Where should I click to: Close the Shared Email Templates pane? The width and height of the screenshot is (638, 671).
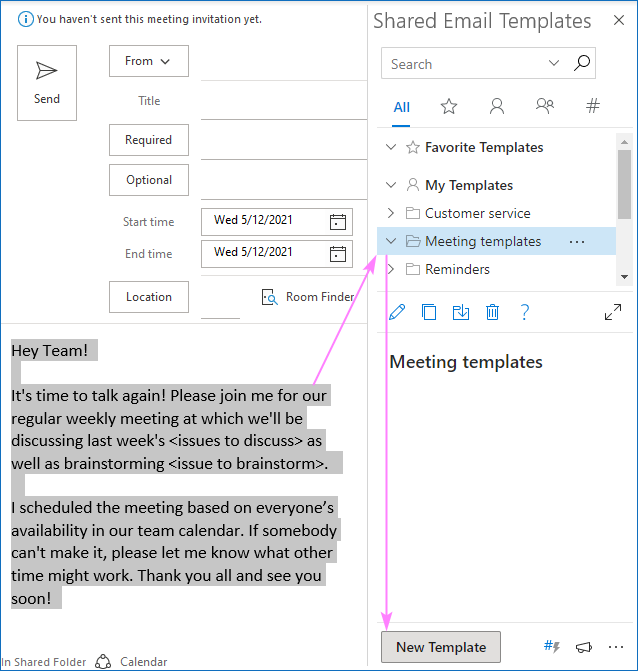coord(619,20)
